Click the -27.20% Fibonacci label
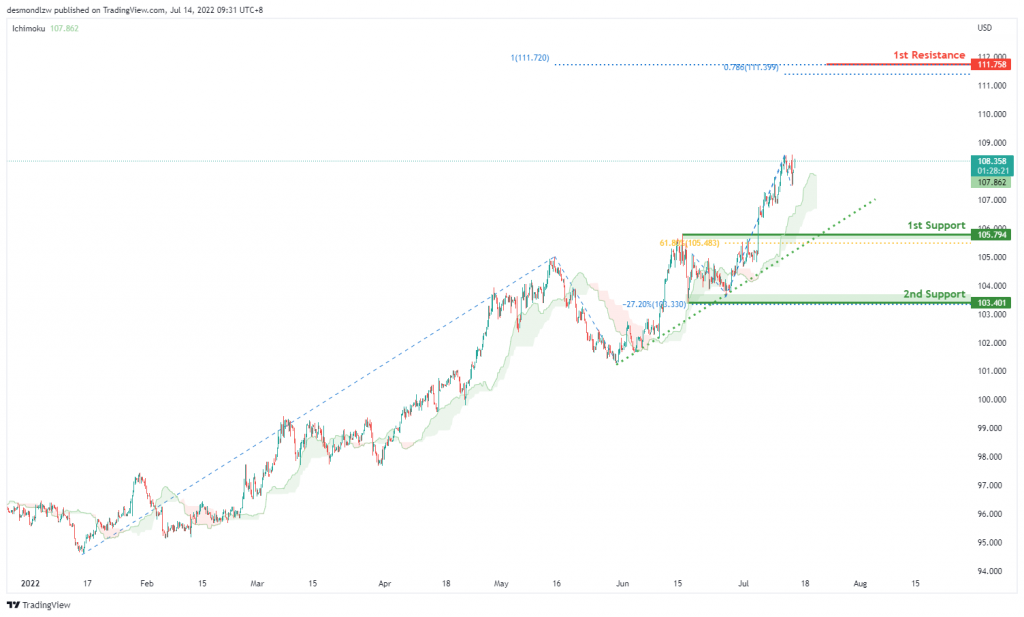The height and width of the screenshot is (617, 1024). pyautogui.click(x=654, y=304)
